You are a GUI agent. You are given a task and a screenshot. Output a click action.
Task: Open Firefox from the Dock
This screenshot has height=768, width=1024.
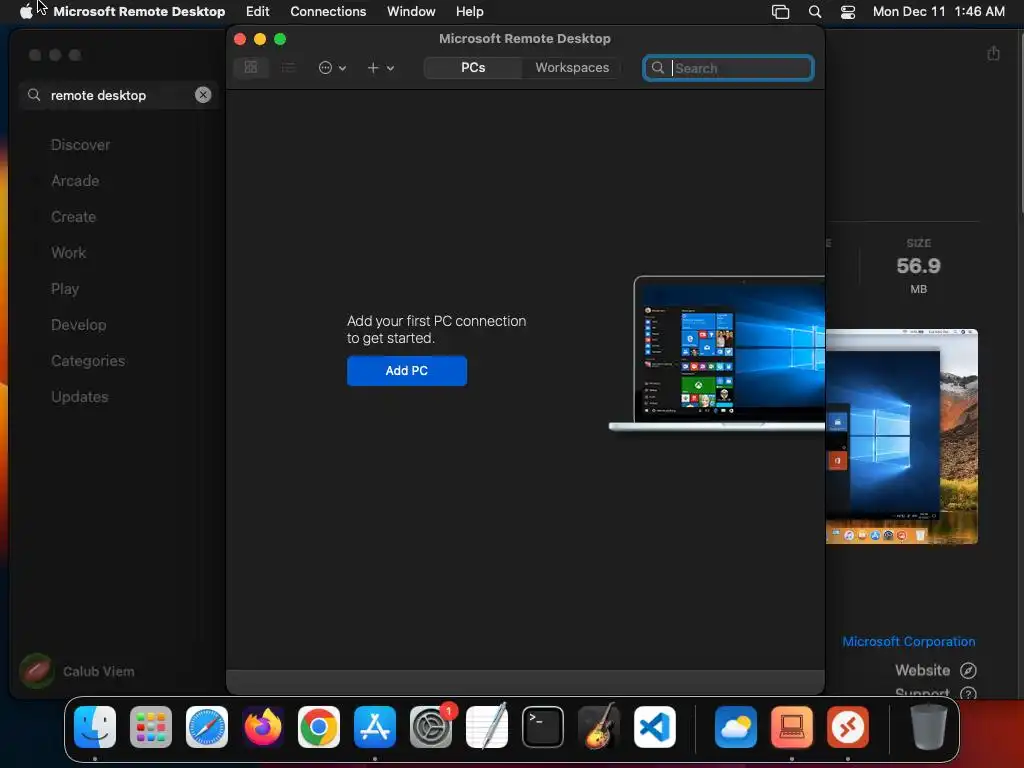pyautogui.click(x=263, y=727)
